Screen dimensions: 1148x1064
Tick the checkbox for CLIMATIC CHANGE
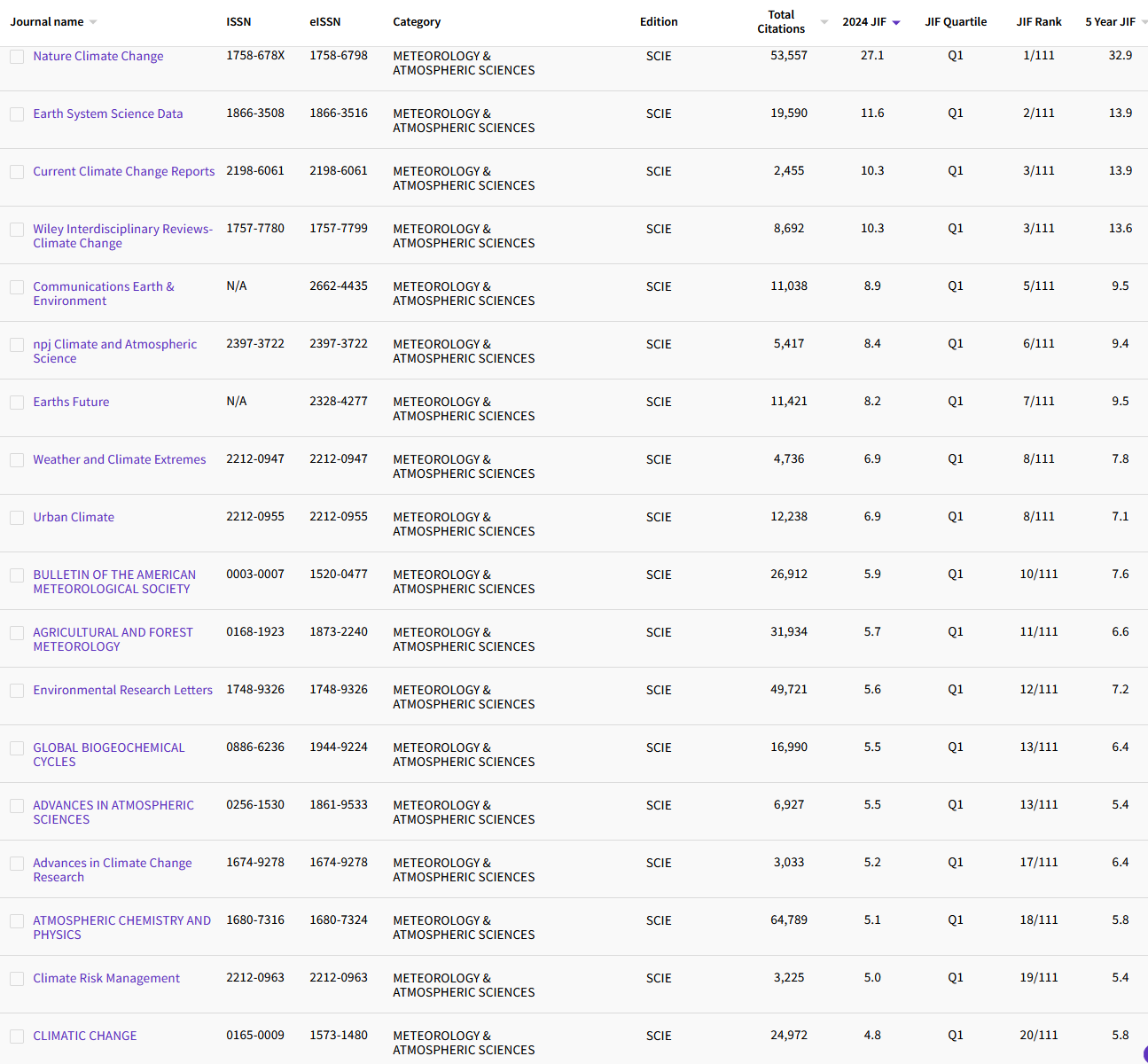pyautogui.click(x=17, y=1036)
